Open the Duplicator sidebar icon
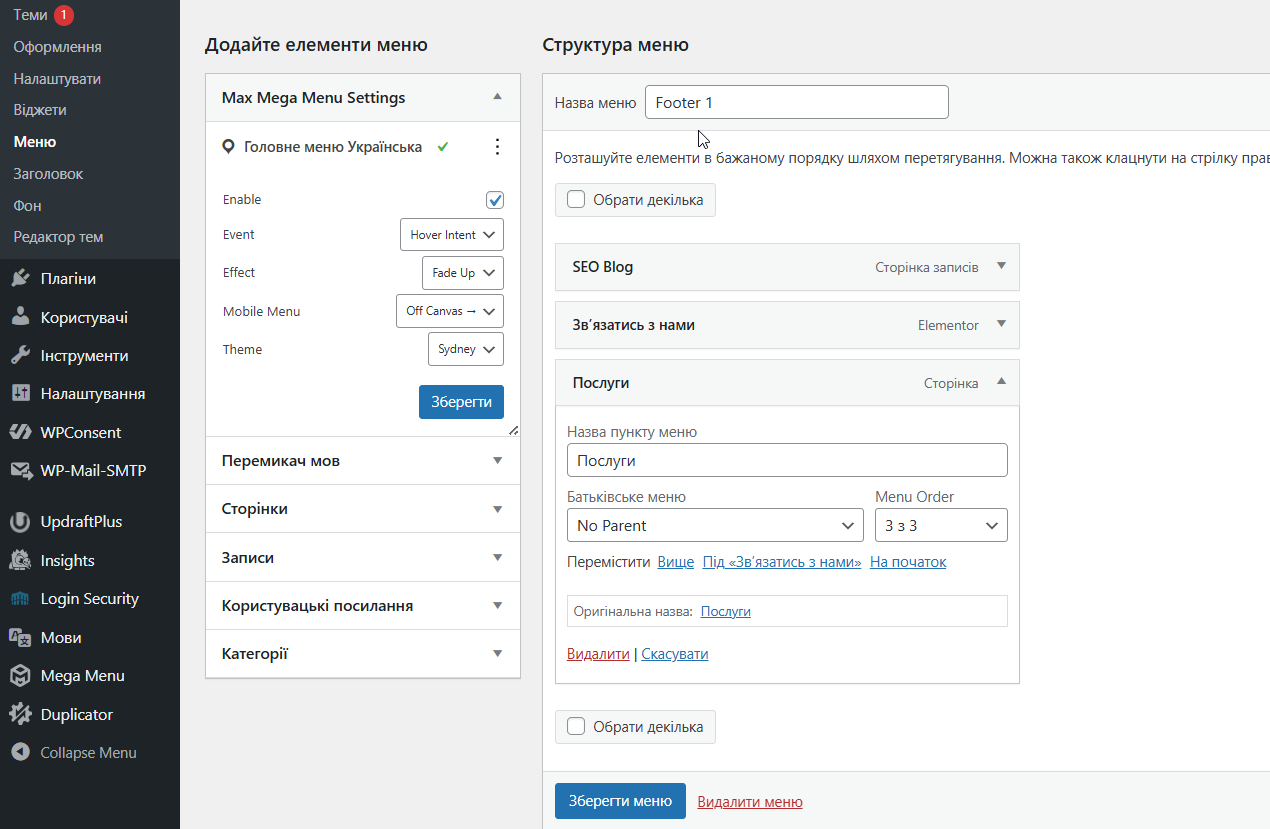 click(20, 715)
